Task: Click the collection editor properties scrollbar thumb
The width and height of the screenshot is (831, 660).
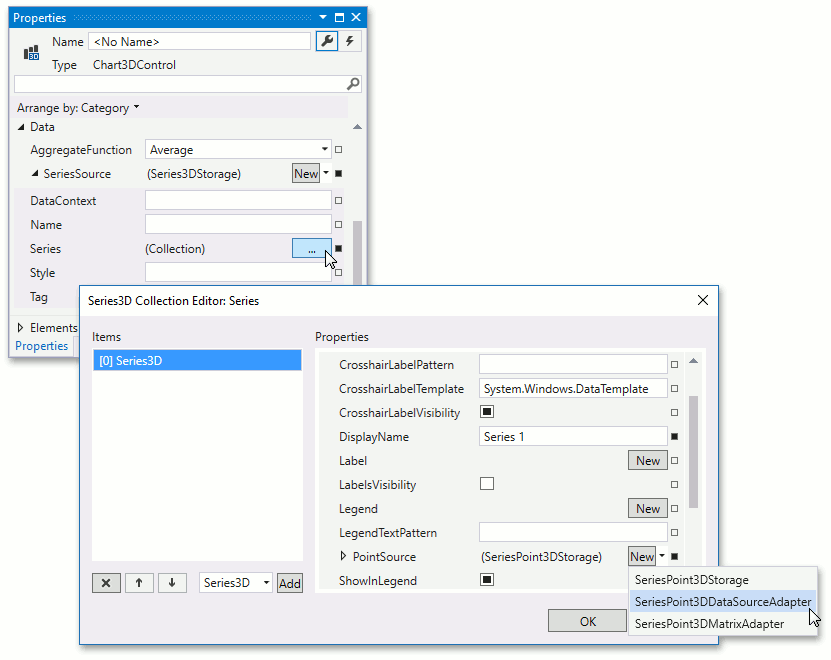Action: pyautogui.click(x=693, y=452)
